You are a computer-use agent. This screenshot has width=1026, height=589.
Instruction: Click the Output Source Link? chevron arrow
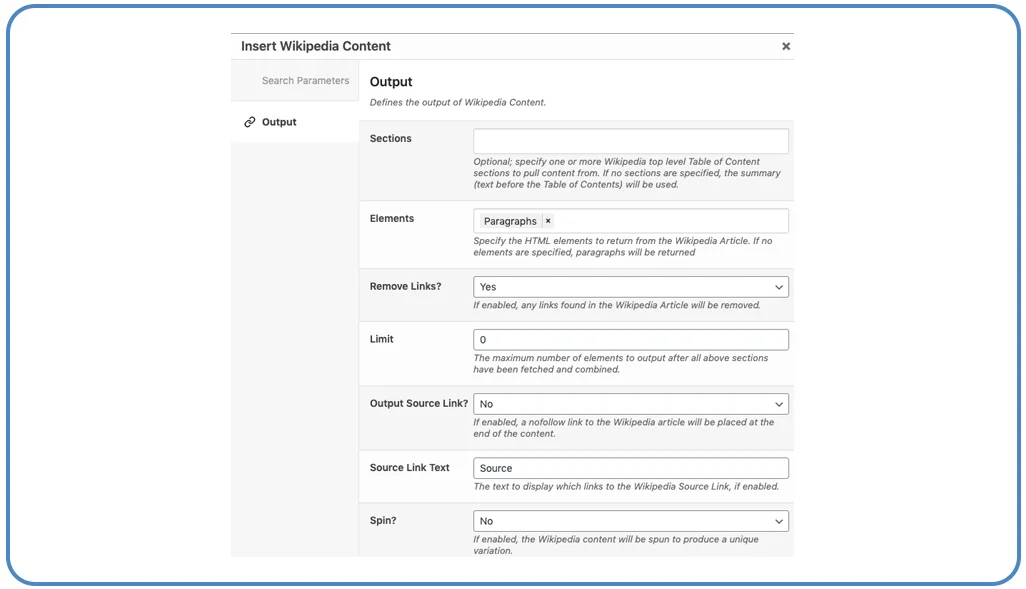[x=780, y=404]
